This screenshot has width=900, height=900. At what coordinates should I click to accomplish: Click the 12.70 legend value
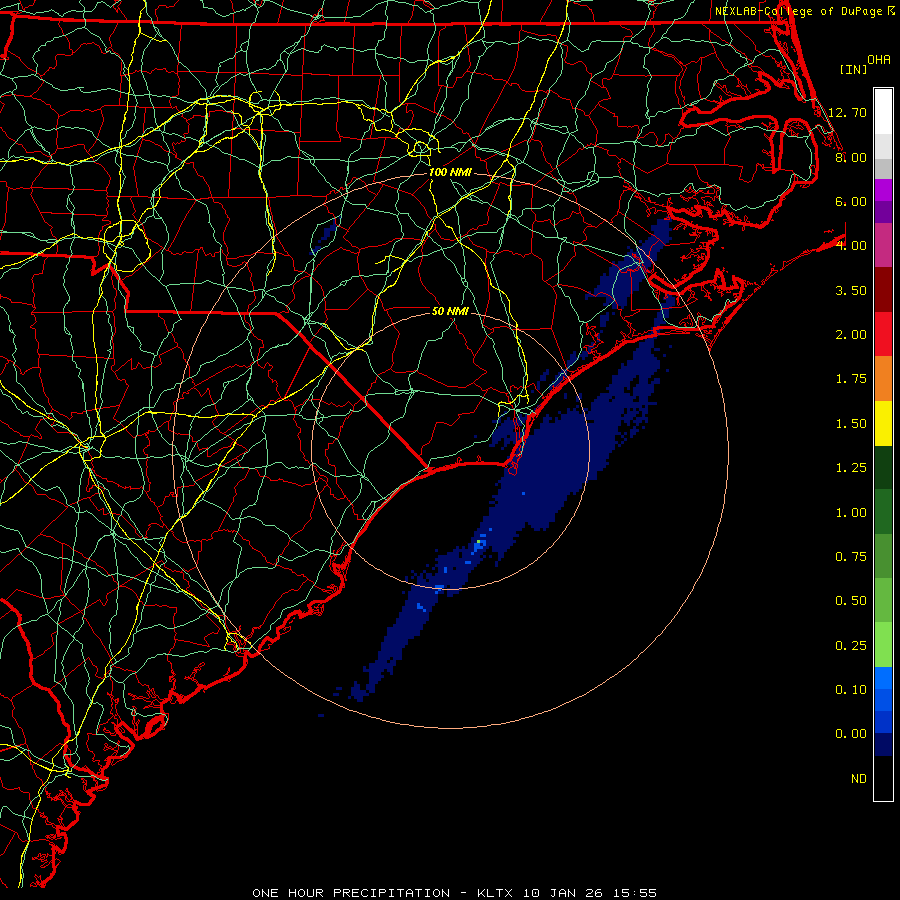[847, 112]
